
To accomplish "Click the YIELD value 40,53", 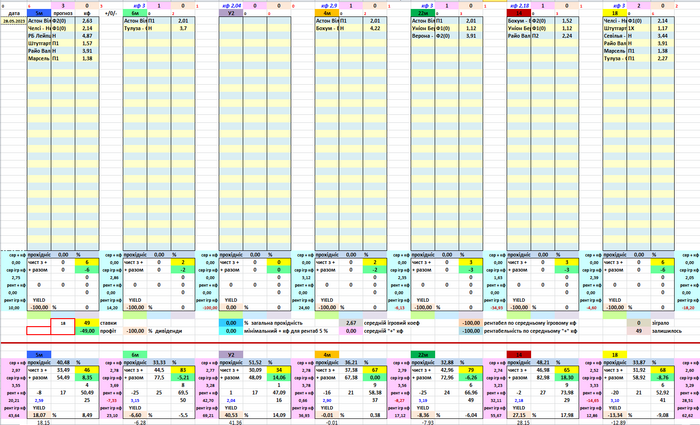I will click(x=231, y=415).
